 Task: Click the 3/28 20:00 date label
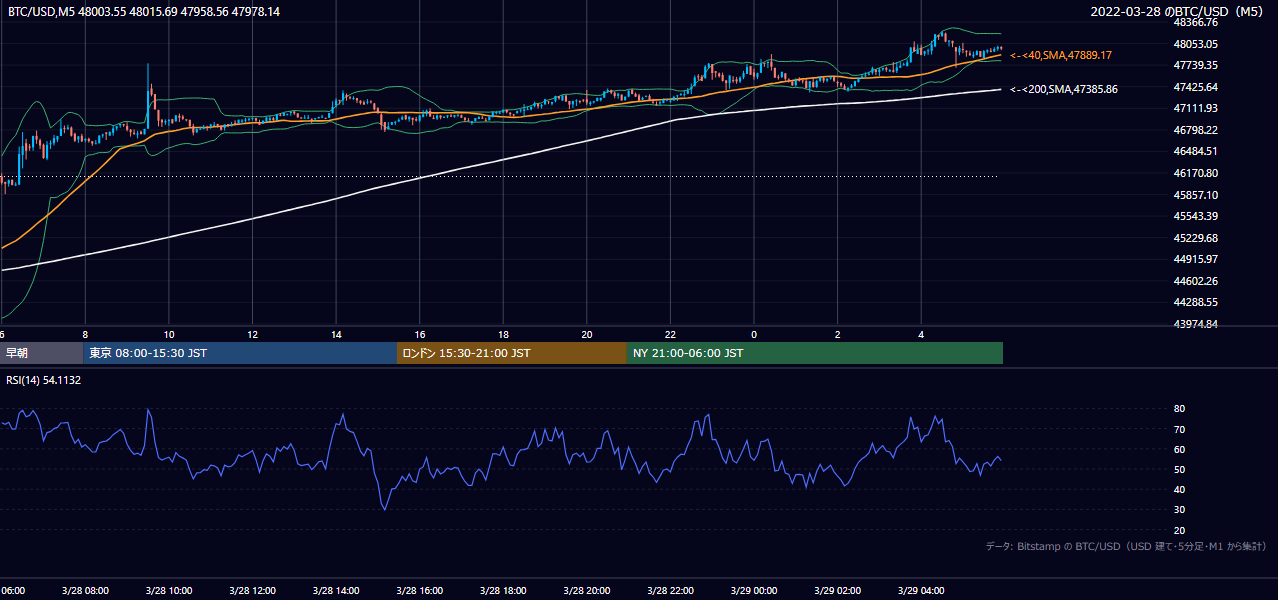pos(587,591)
